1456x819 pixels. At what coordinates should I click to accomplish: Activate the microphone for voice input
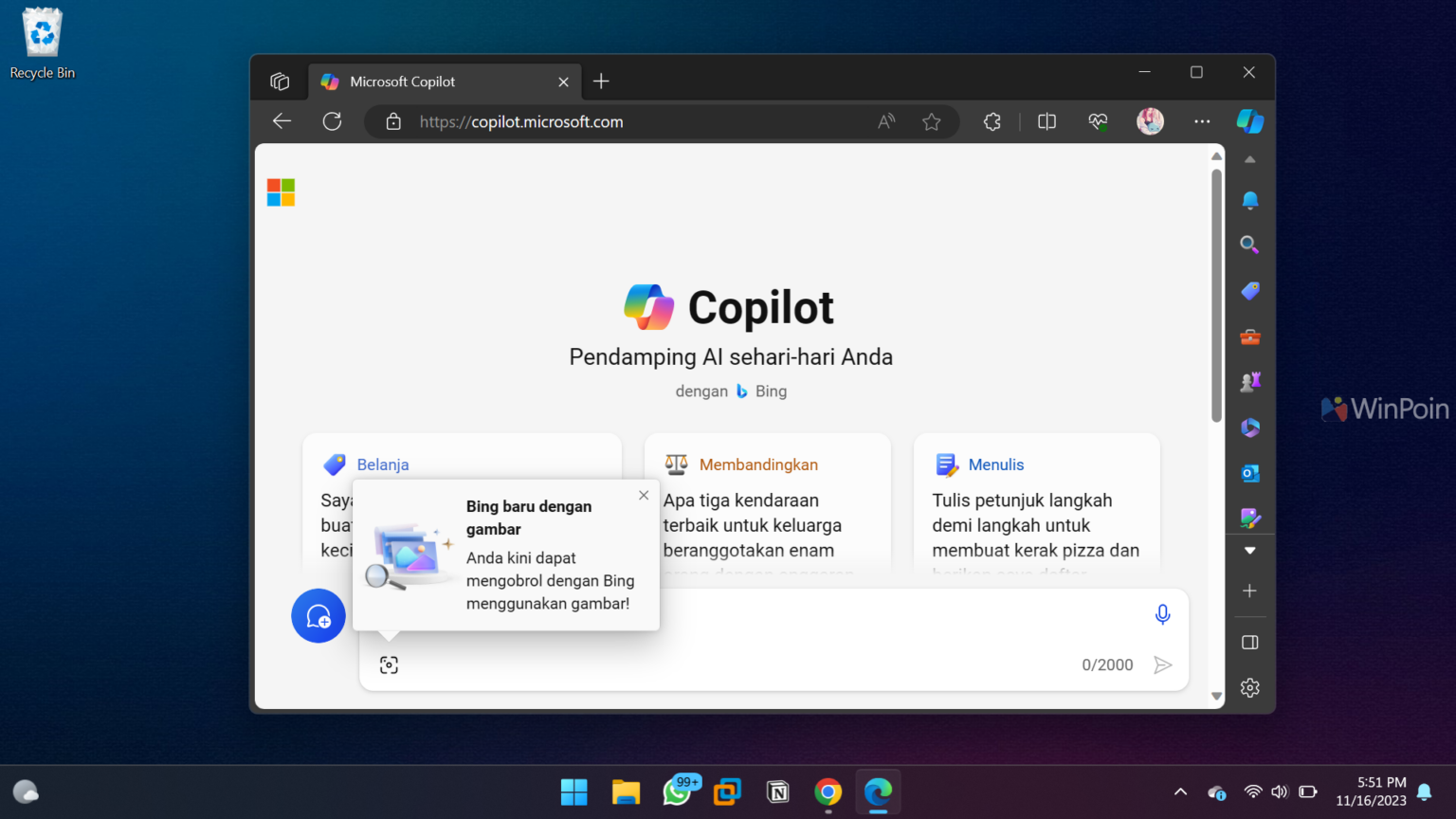[1162, 614]
